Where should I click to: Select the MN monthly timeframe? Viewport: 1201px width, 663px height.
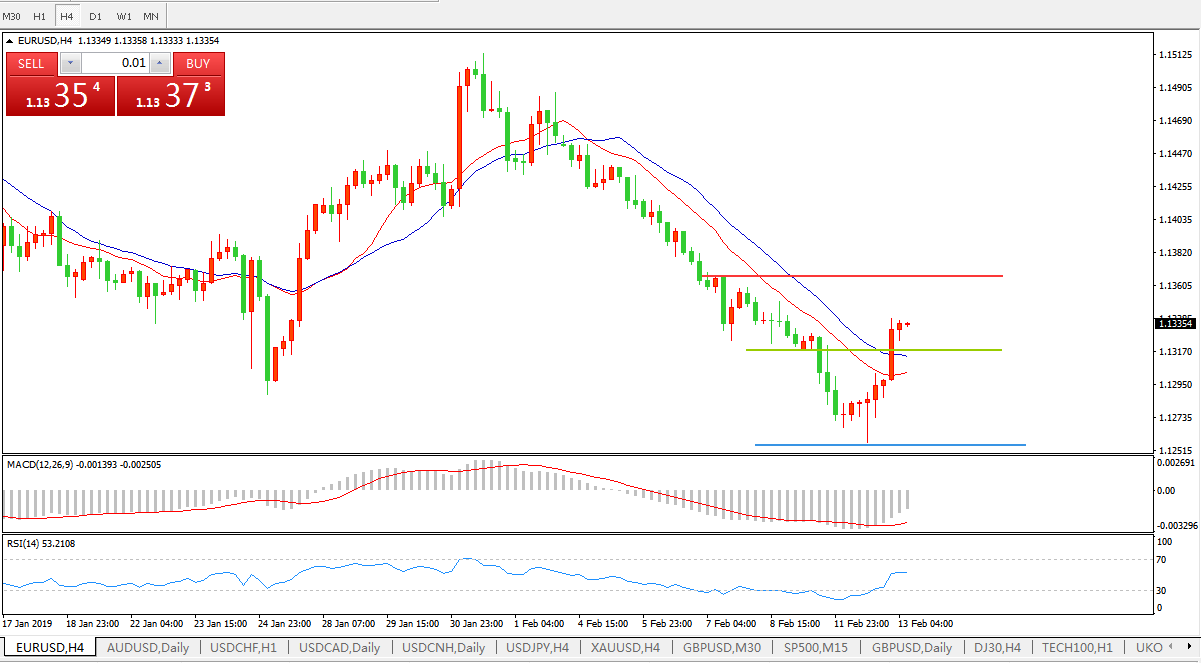tap(150, 16)
